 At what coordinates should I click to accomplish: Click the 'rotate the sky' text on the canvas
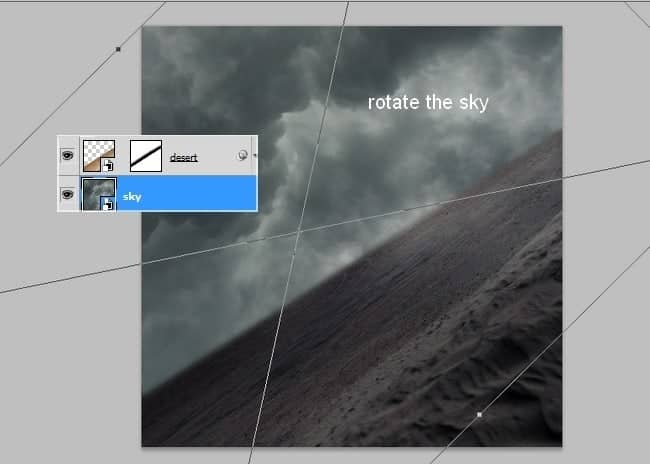[428, 103]
